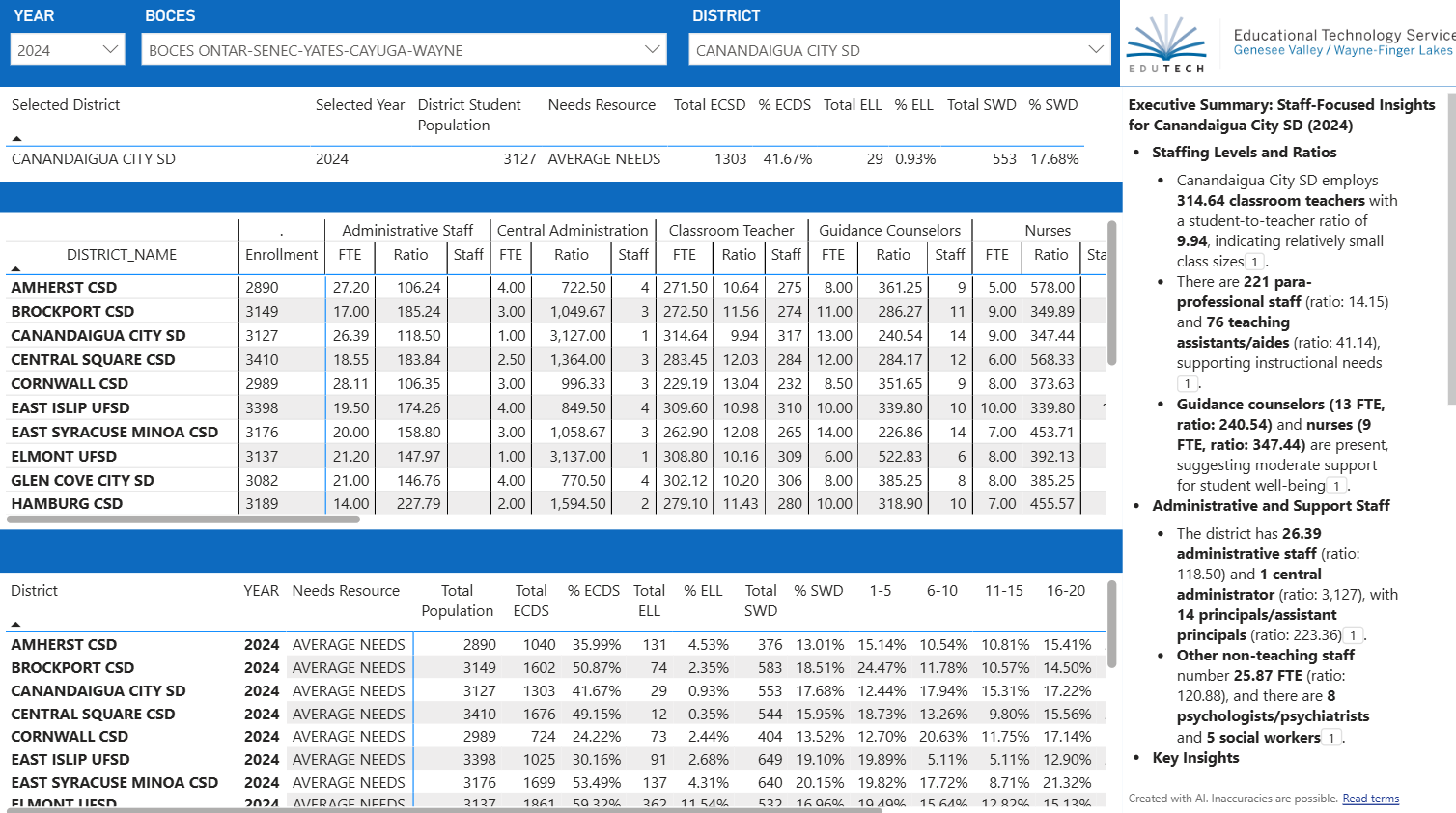1456x813 pixels.
Task: Sort staffing table by Enrollment column header
Action: [x=281, y=255]
